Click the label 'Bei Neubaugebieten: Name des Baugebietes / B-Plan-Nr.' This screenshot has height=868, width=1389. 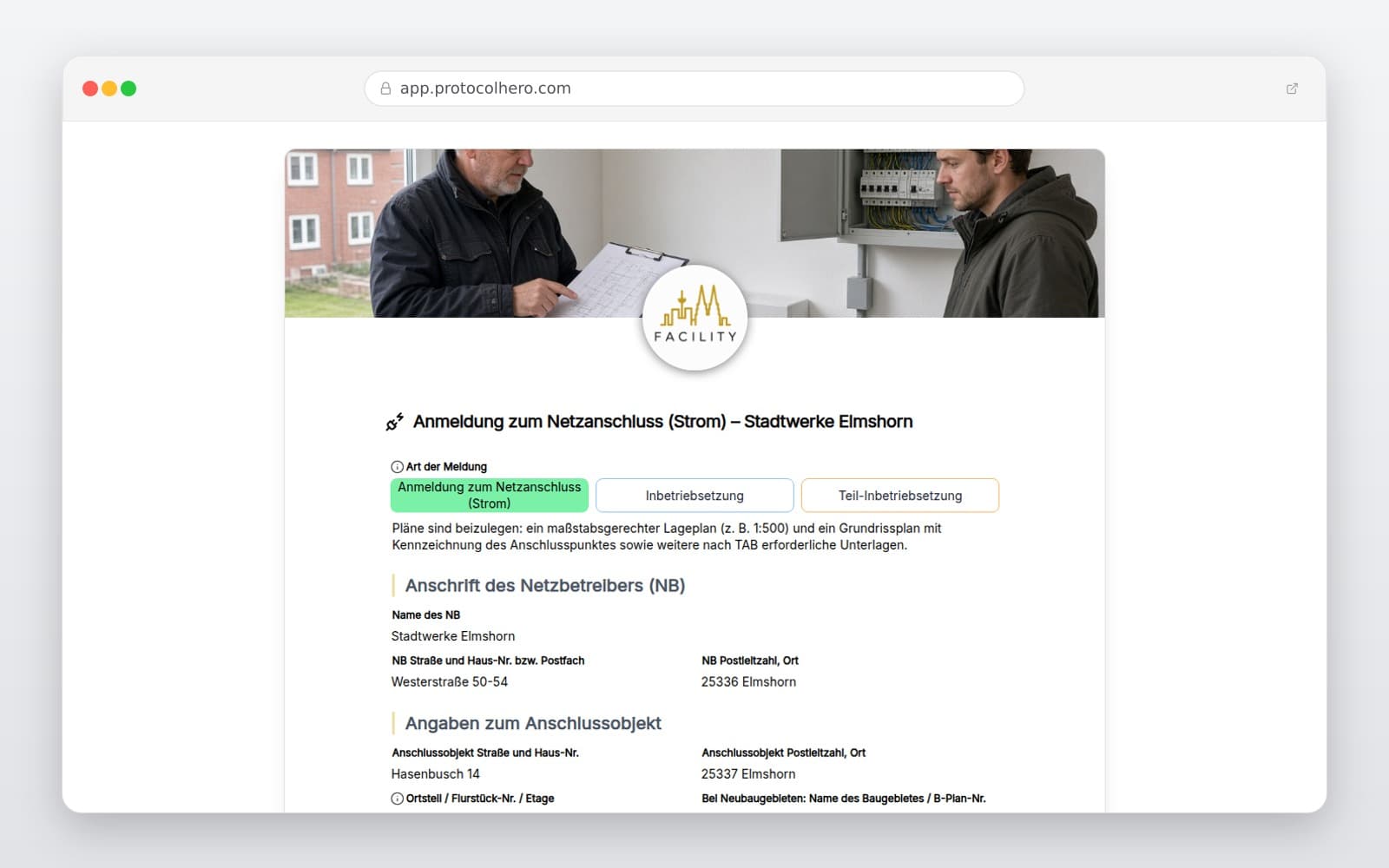coord(844,799)
